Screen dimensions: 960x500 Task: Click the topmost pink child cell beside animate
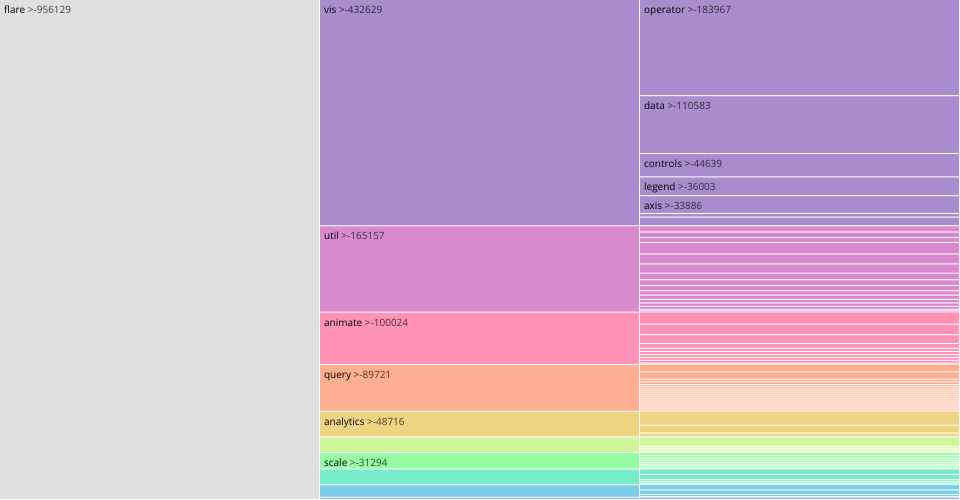coord(799,318)
